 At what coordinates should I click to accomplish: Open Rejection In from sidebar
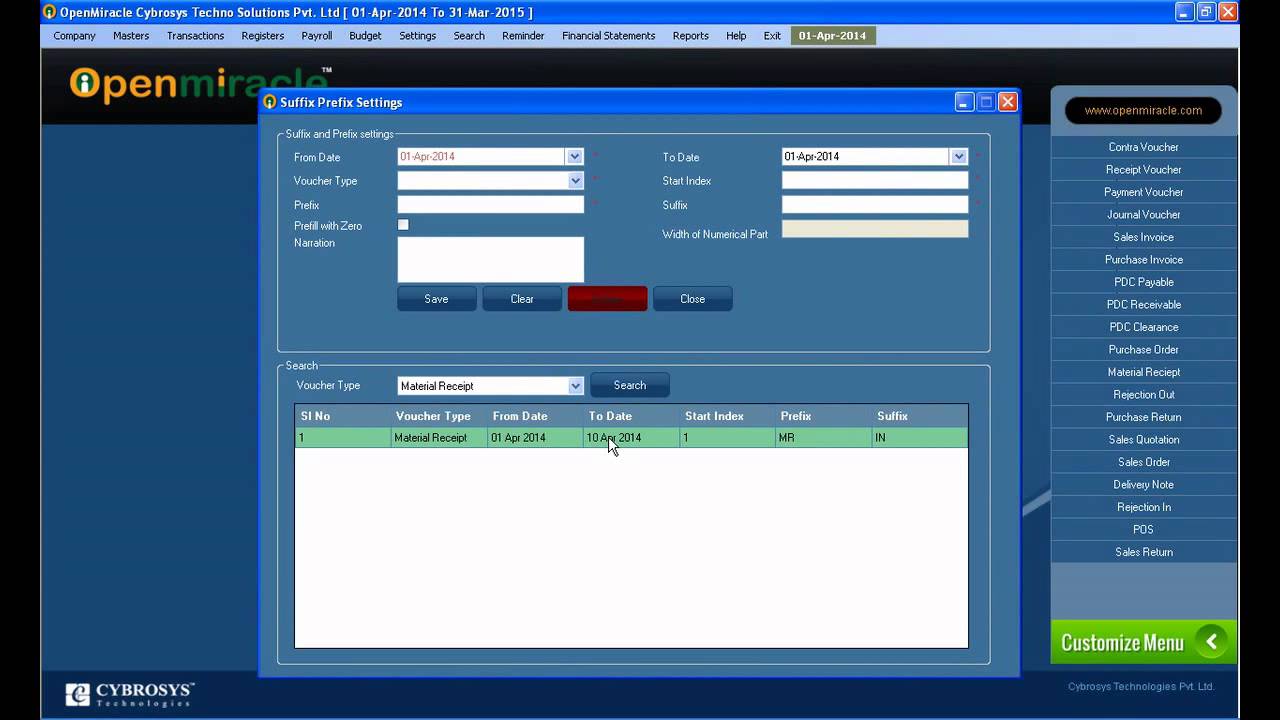click(x=1143, y=507)
